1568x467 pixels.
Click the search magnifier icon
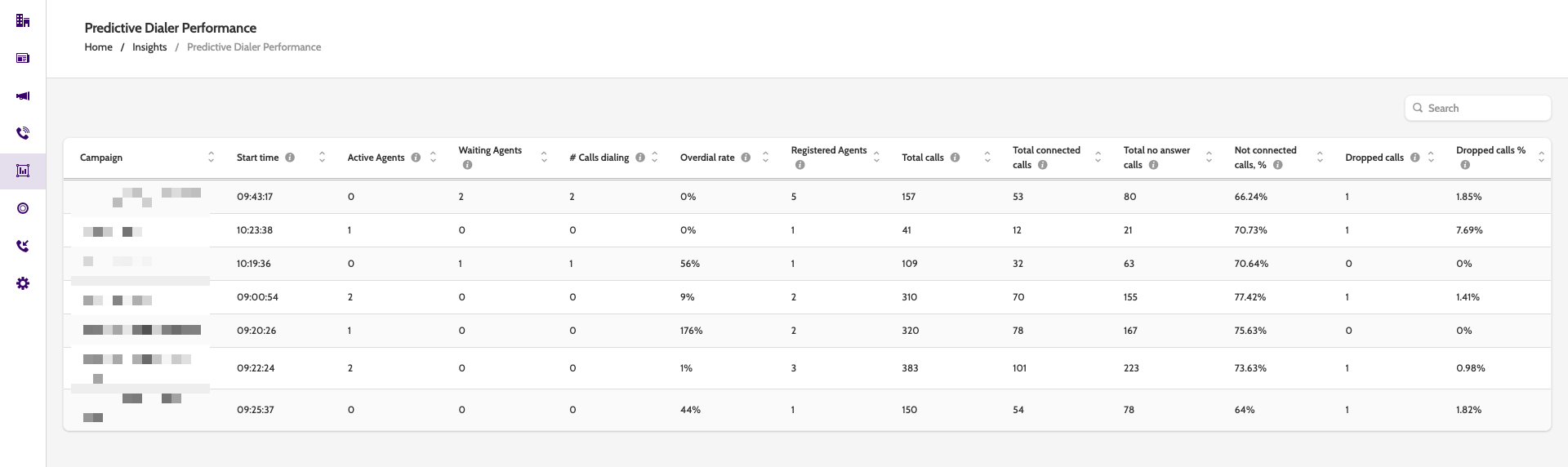coord(1418,108)
